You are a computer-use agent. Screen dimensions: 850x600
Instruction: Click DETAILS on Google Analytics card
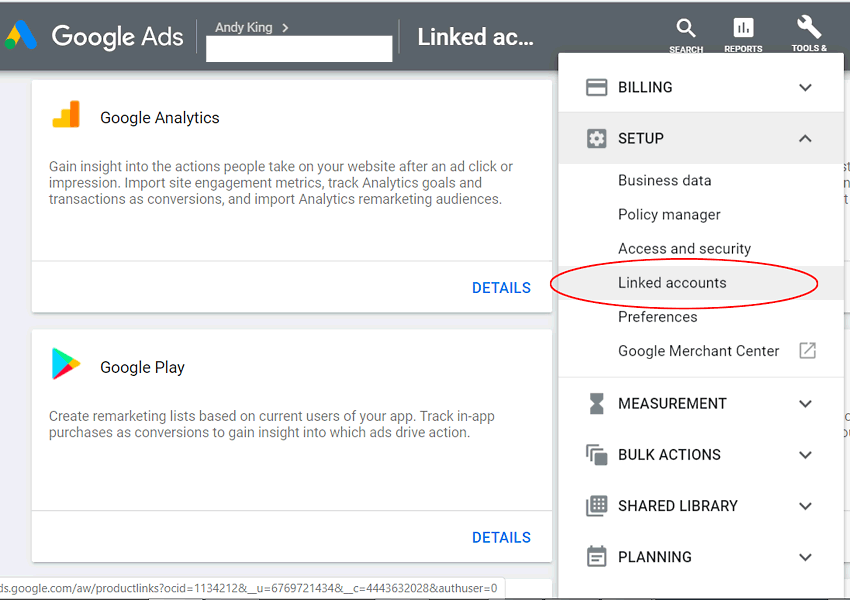click(501, 288)
